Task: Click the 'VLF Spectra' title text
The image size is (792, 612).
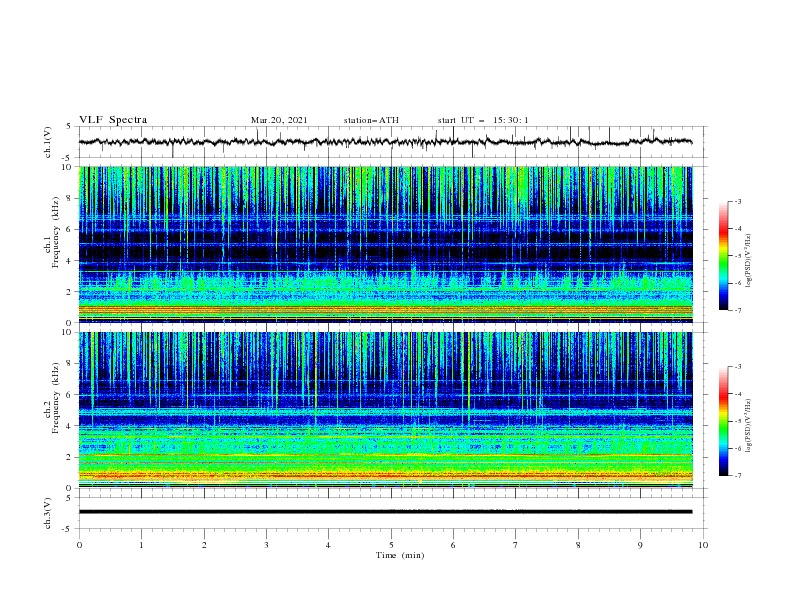Action: click(113, 120)
